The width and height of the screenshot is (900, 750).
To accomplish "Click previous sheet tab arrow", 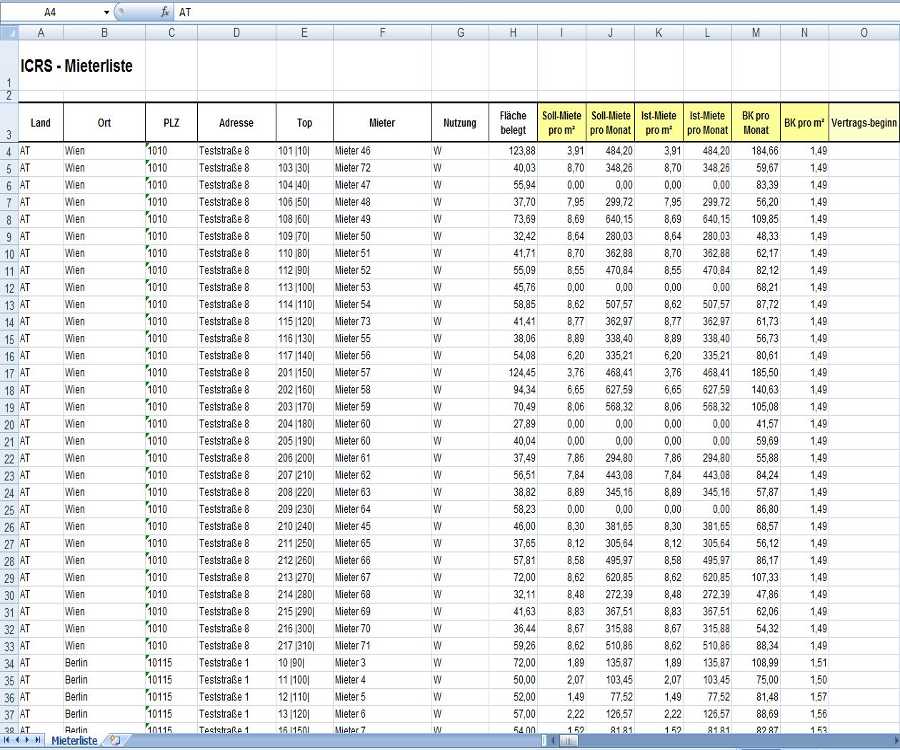I will point(17,740).
